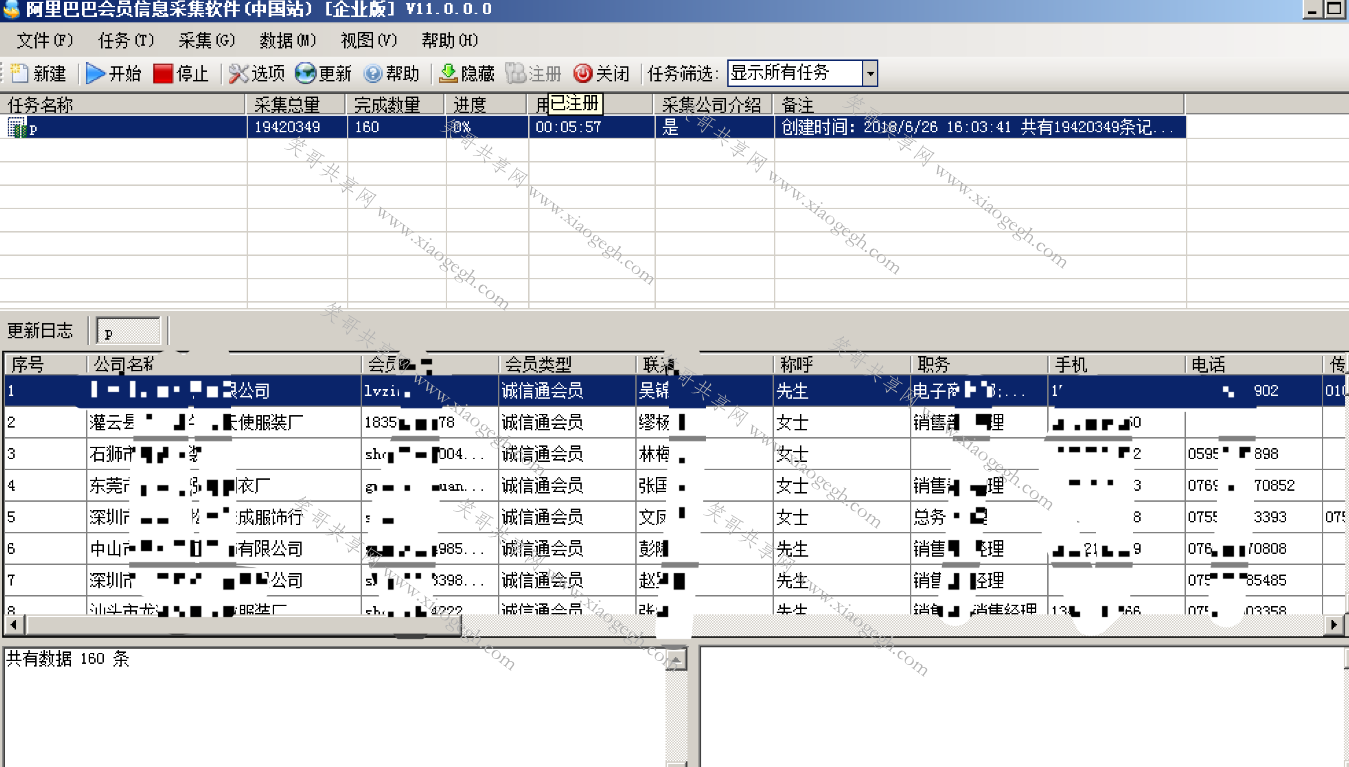Screen dimensions: 1349x767
Task: Click the red 关闭 (Close) toolbar button
Action: pyautogui.click(x=601, y=73)
